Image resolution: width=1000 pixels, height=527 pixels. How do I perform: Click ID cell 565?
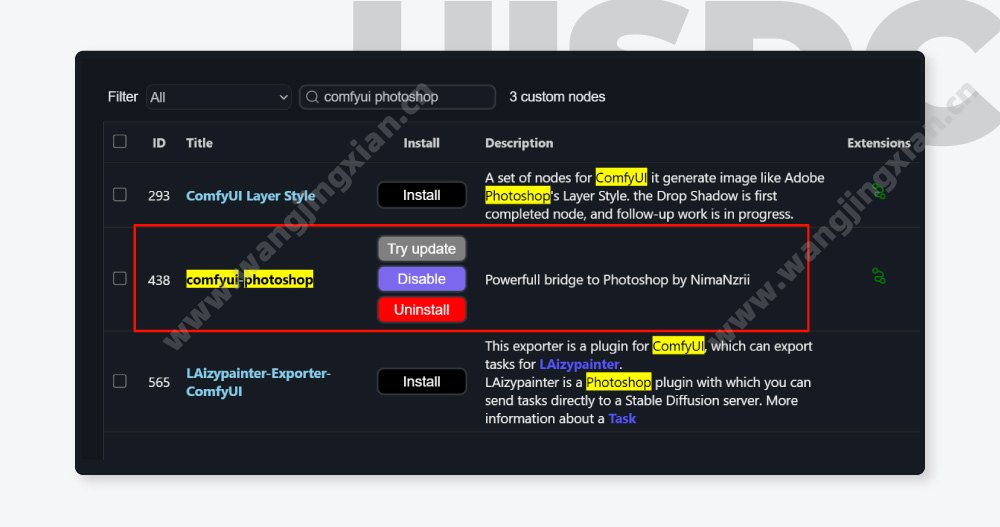click(x=159, y=382)
